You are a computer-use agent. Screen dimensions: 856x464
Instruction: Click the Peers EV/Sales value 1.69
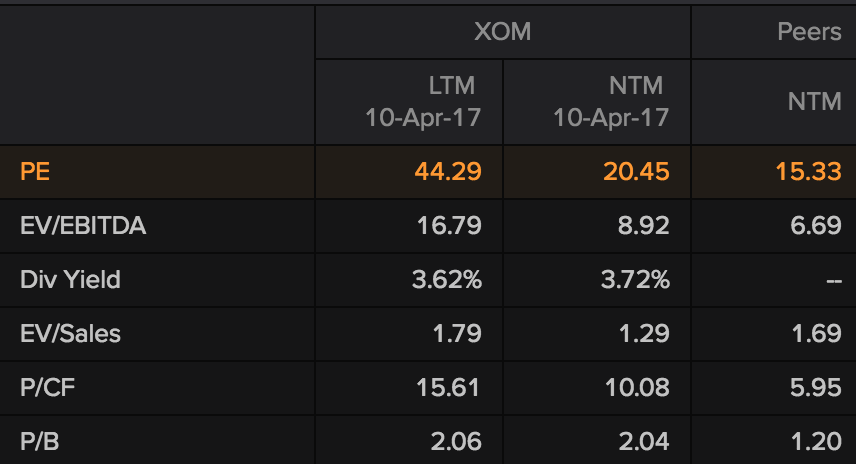point(815,334)
